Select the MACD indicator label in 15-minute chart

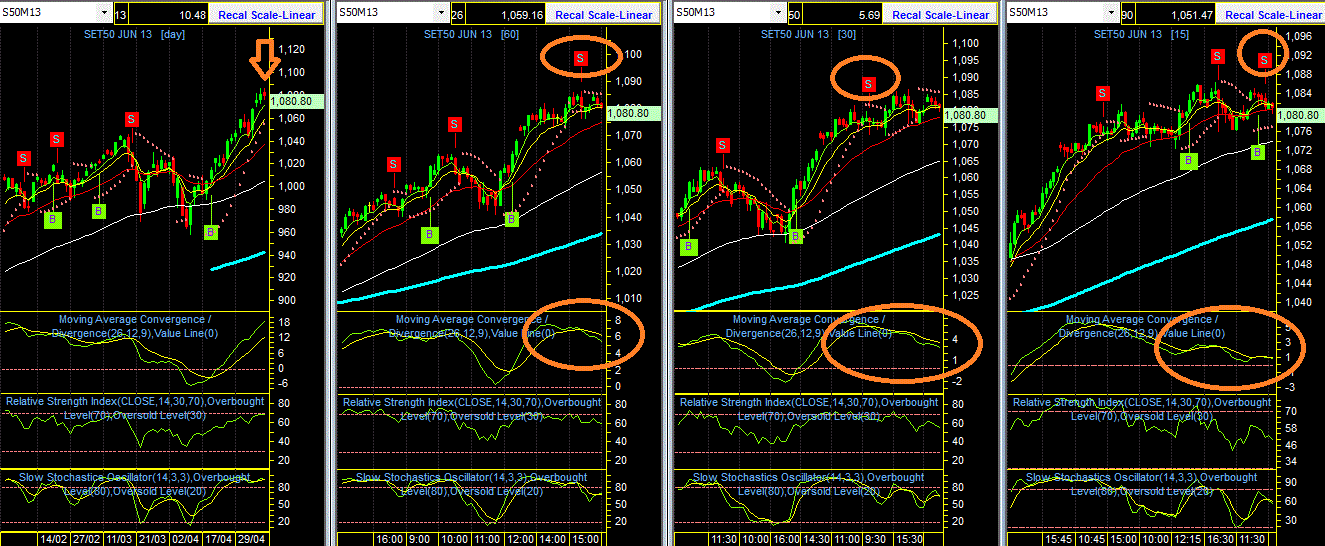(1140, 326)
